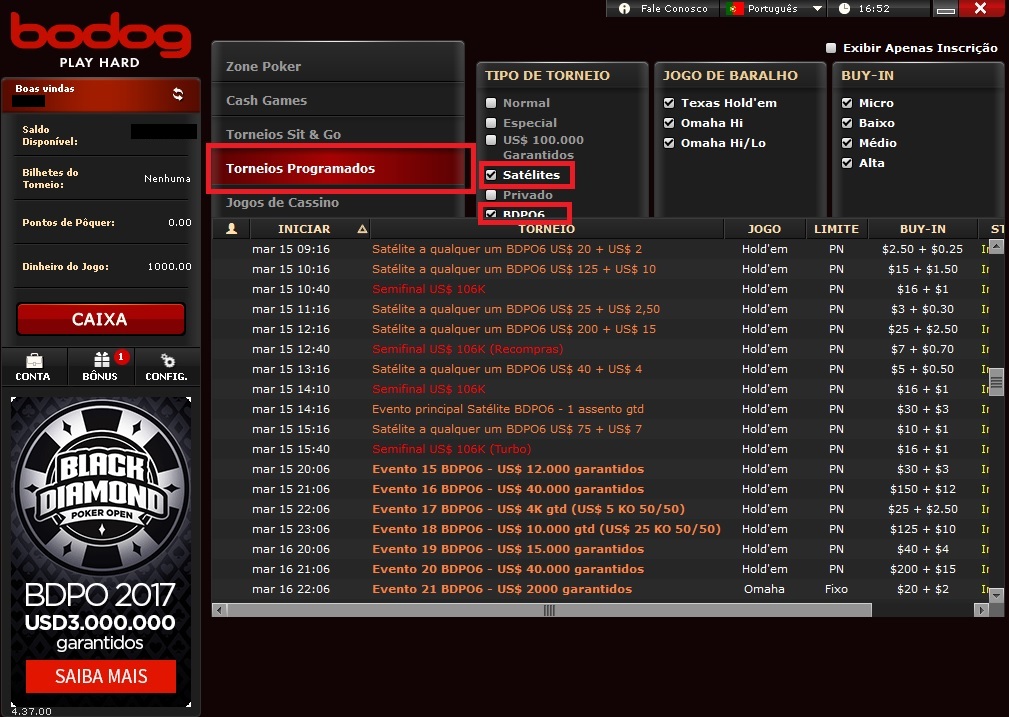Image resolution: width=1009 pixels, height=717 pixels.
Task: Uncheck the Omaha Hi/Lo checkbox
Action: (x=669, y=143)
